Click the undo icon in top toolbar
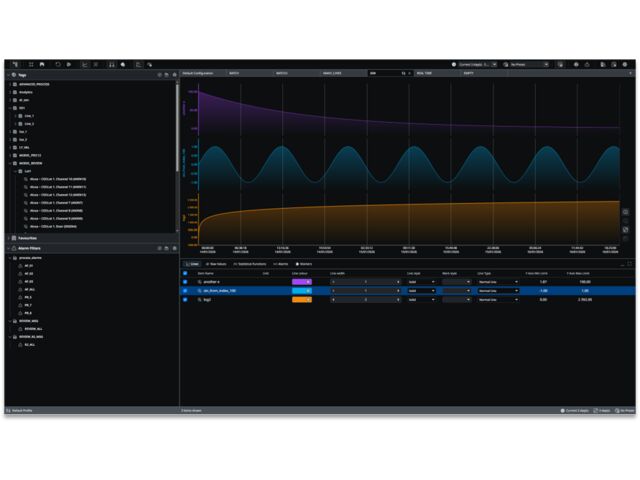This screenshot has width=640, height=480. [x=57, y=64]
